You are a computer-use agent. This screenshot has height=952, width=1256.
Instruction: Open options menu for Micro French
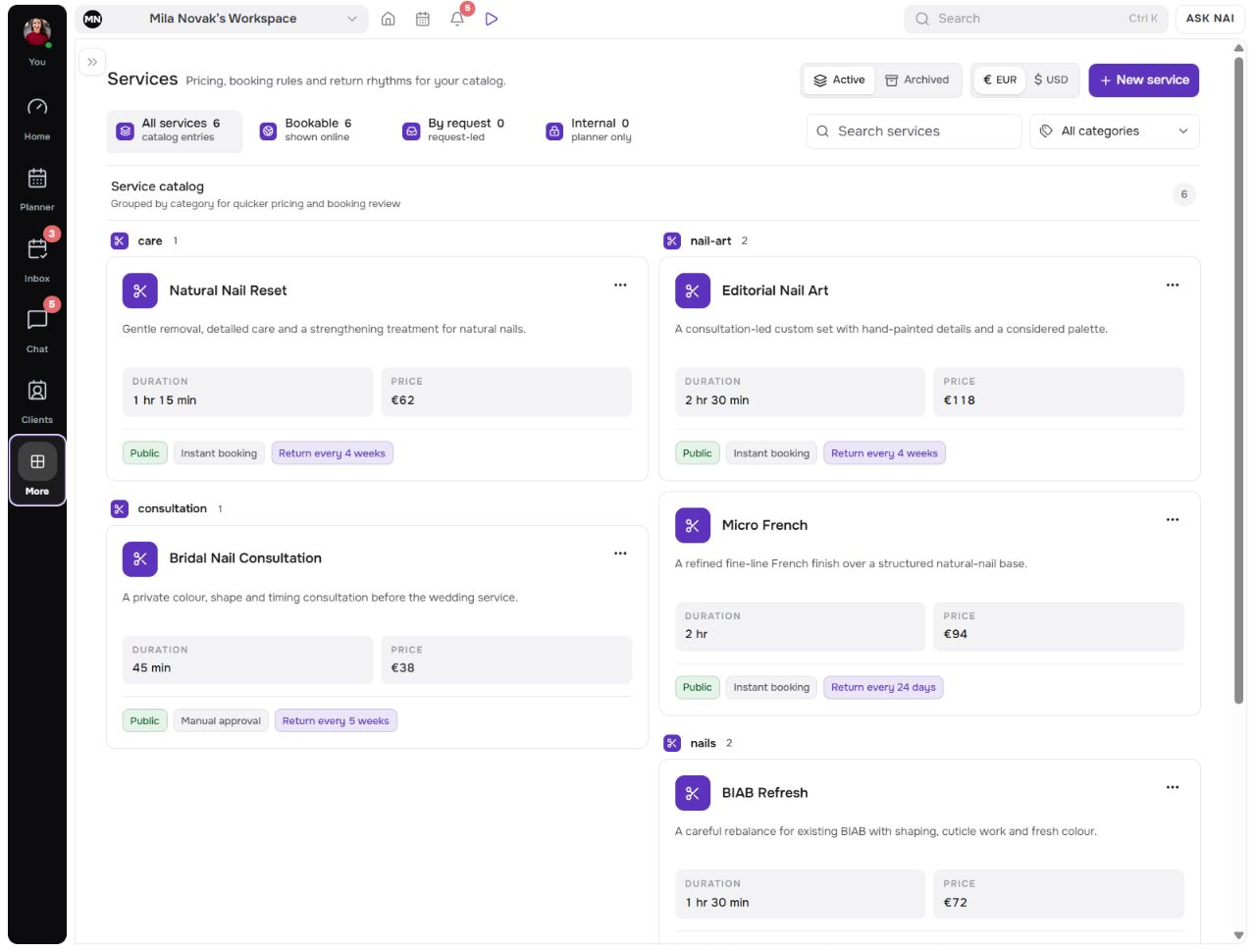click(1173, 519)
